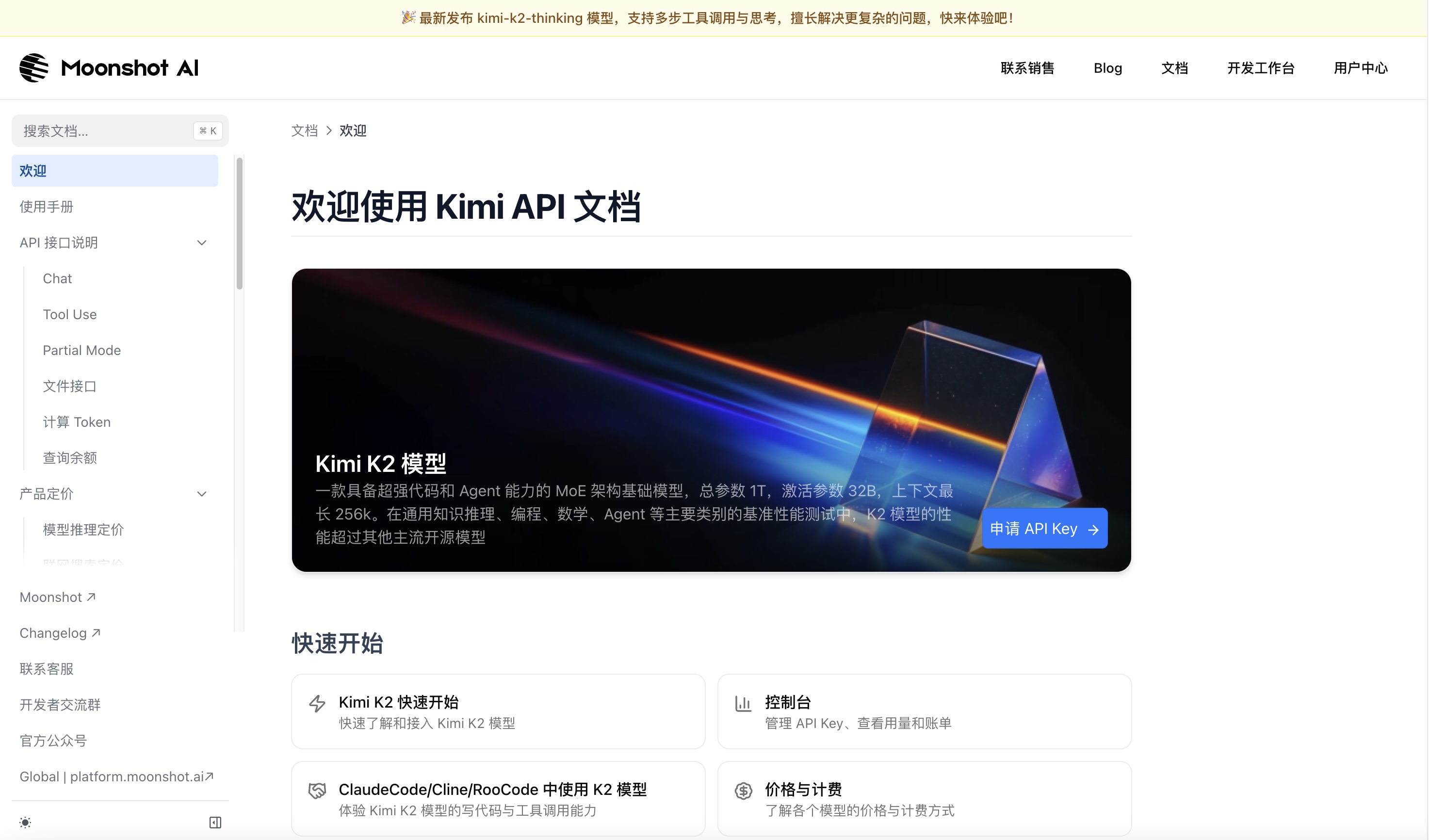Image resolution: width=1429 pixels, height=840 pixels.
Task: Open the 文档 breadcrumb item
Action: [304, 130]
